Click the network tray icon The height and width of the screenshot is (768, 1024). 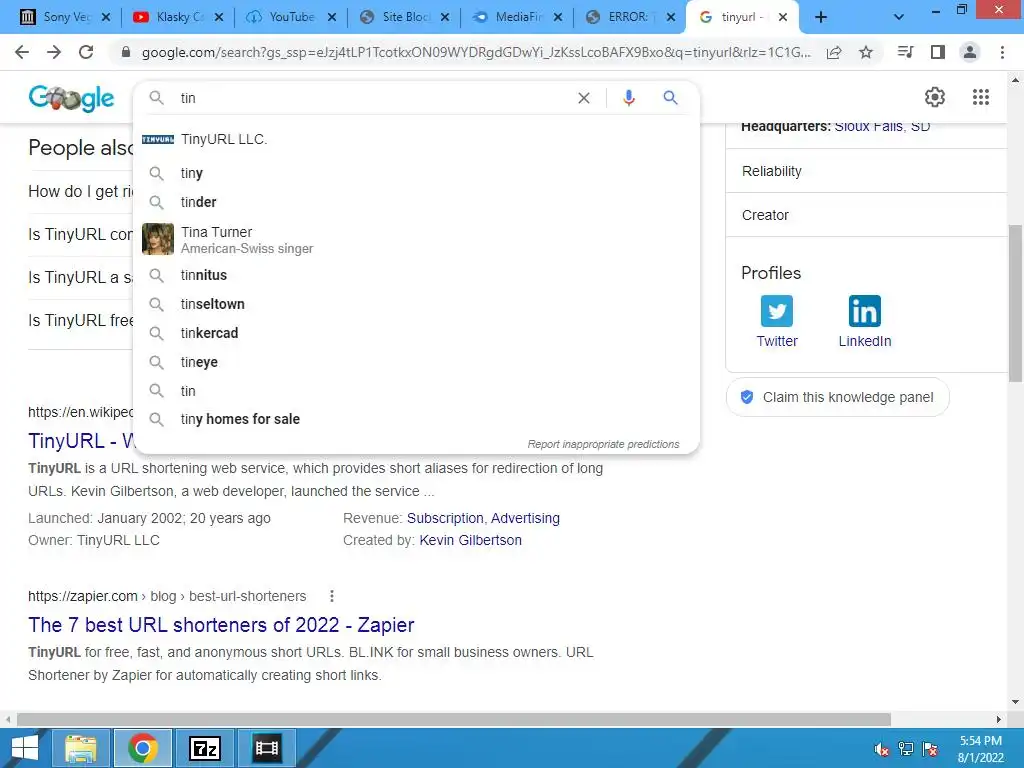[x=906, y=749]
